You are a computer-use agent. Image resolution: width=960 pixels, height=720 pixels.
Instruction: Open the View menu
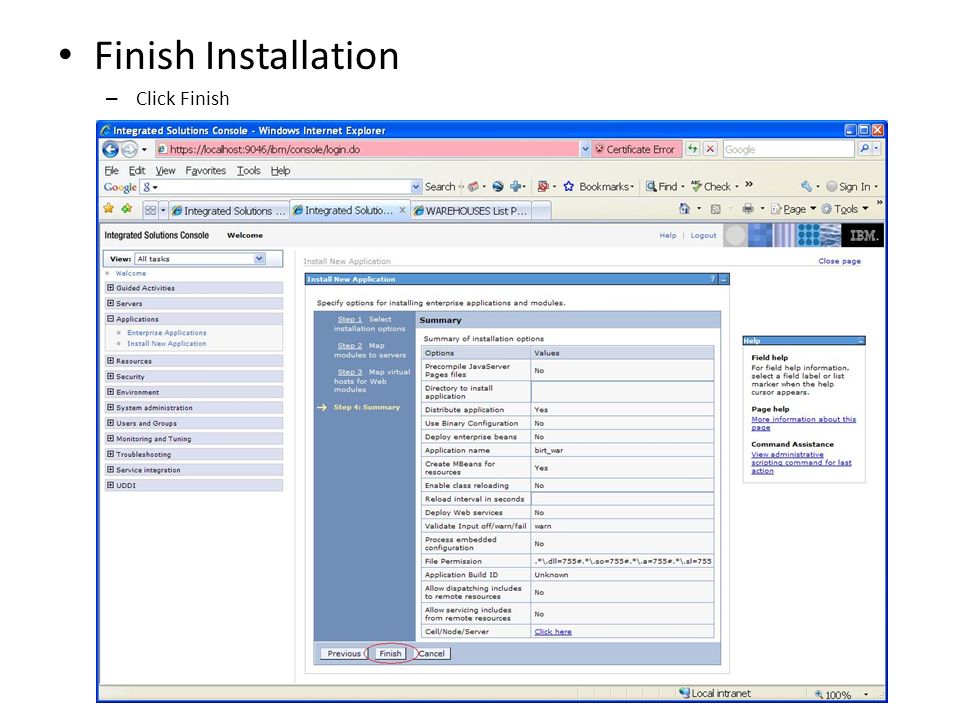165,170
